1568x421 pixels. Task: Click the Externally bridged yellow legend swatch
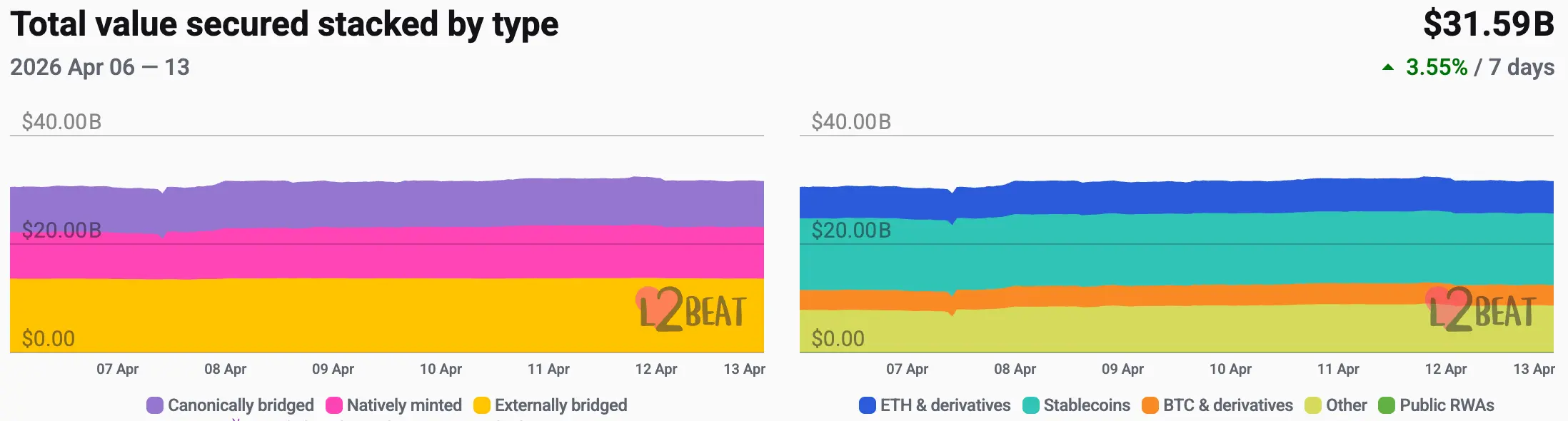(482, 405)
